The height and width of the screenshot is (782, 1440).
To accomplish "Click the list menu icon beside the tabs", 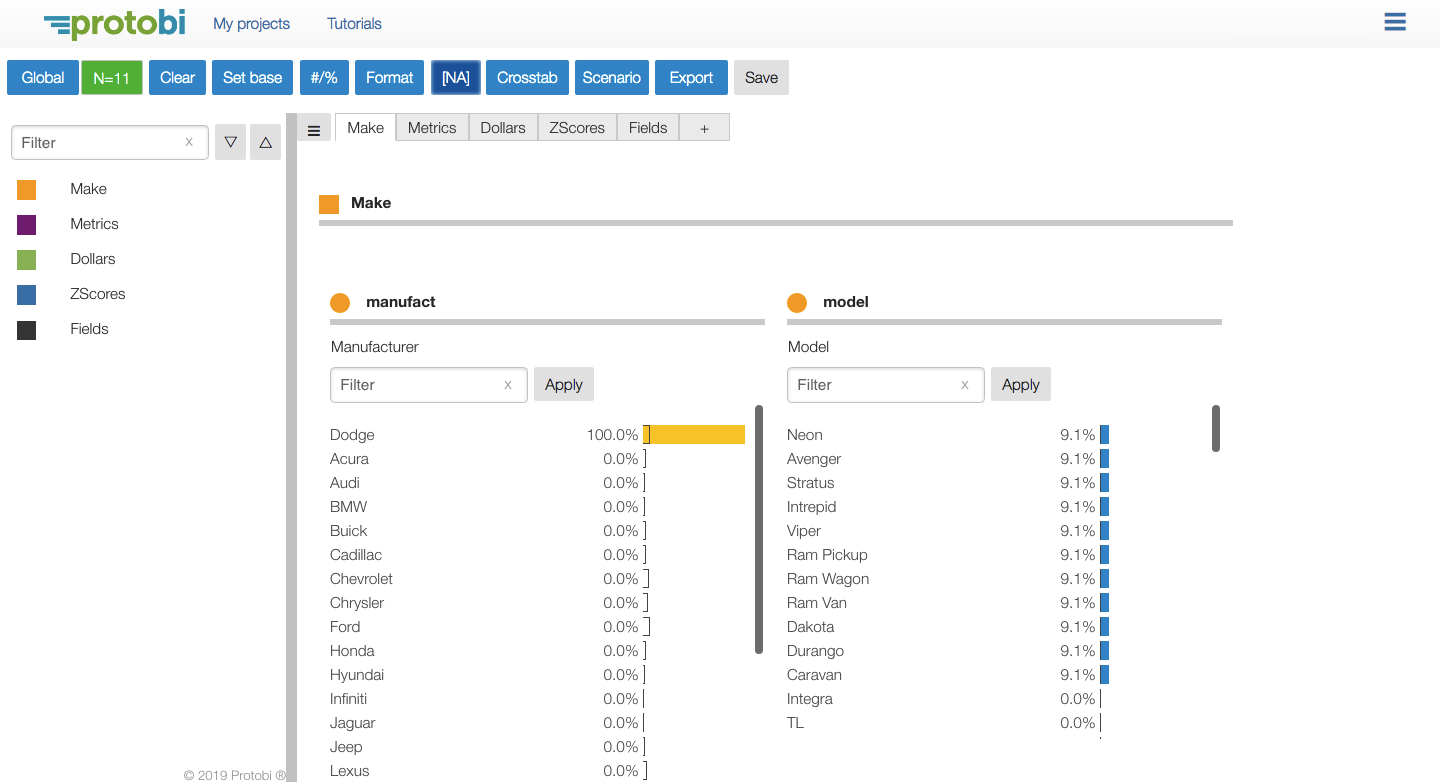I will 313,127.
